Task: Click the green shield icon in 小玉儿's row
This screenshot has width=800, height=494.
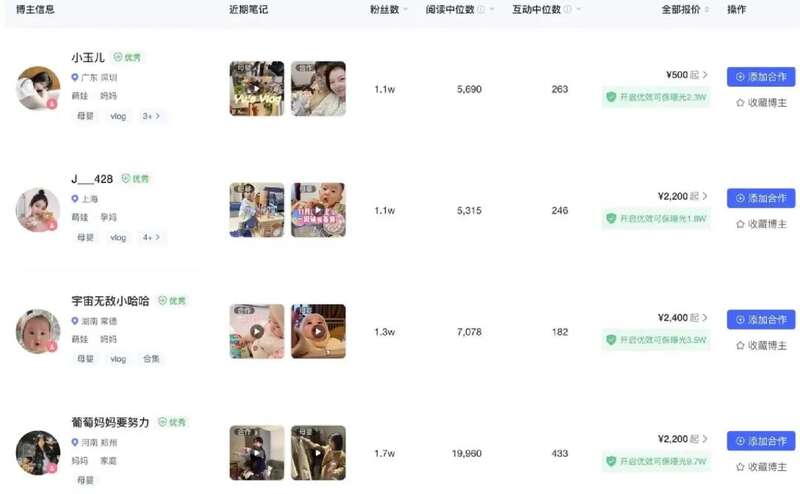Action: (611, 97)
